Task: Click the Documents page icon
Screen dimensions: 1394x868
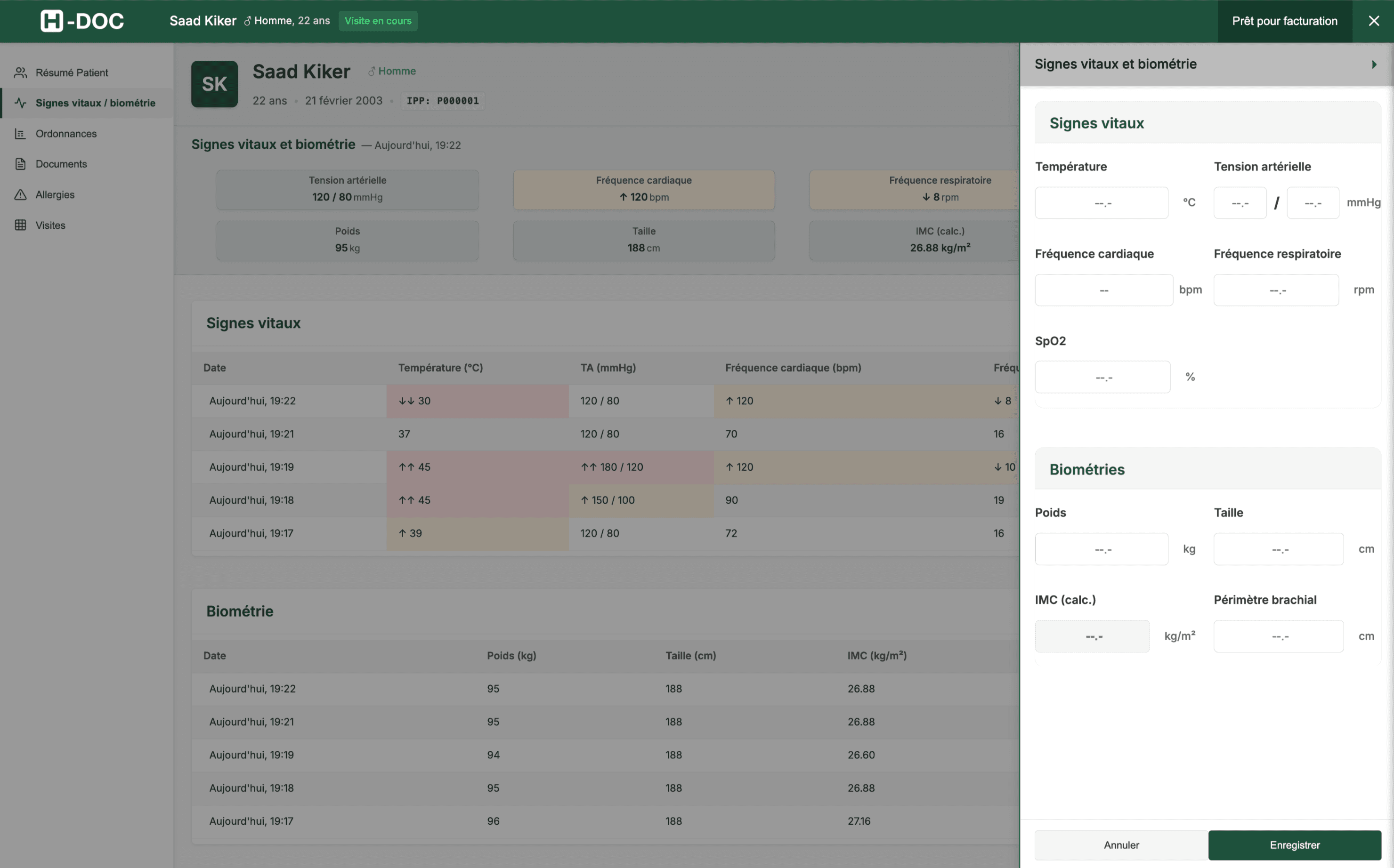Action: pyautogui.click(x=21, y=164)
